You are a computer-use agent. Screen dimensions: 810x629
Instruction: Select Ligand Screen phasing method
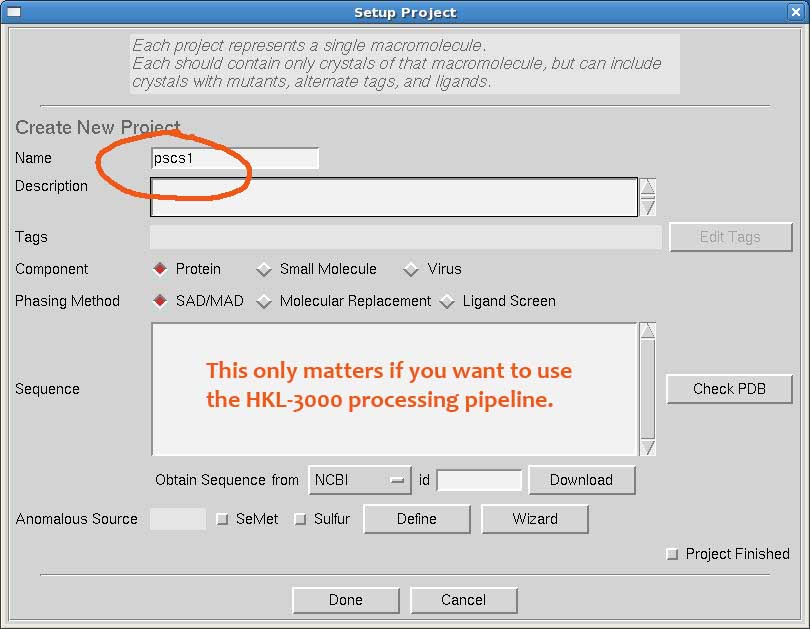446,301
